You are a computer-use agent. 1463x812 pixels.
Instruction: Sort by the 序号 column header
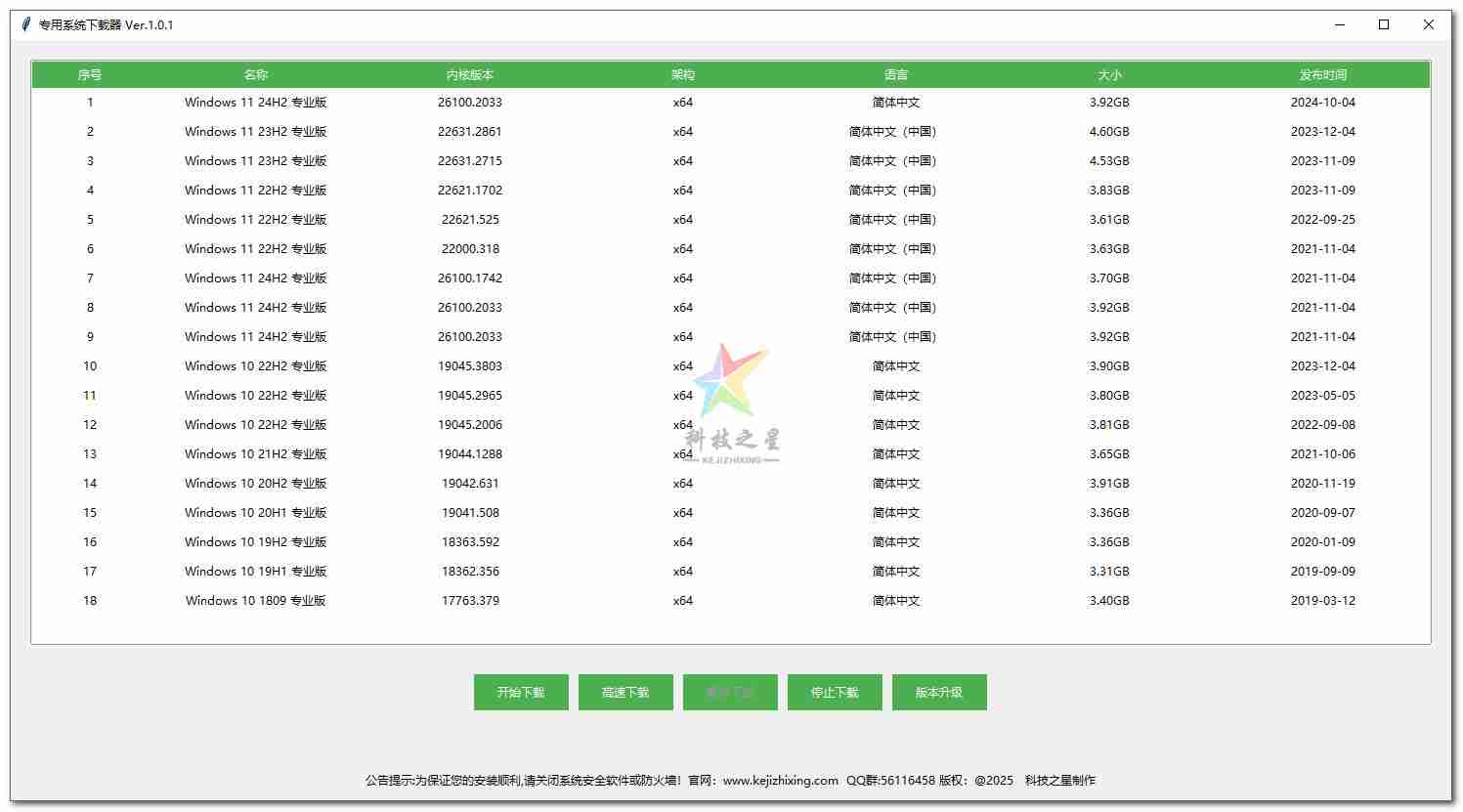(90, 75)
